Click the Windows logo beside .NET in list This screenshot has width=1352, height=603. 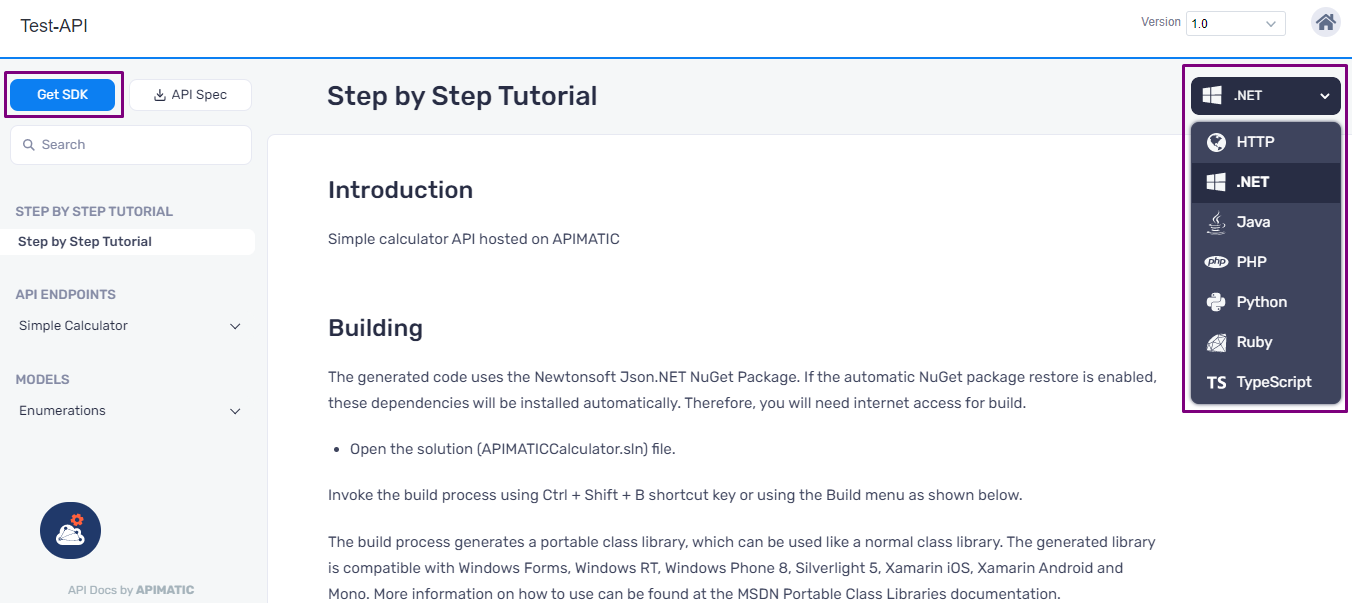[1216, 182]
